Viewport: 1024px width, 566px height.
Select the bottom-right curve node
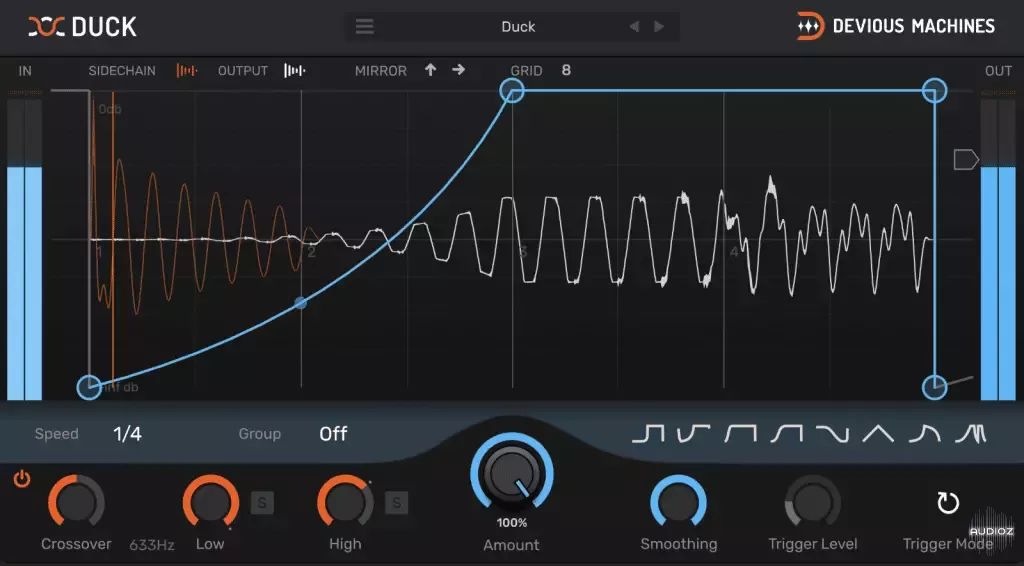coord(935,387)
